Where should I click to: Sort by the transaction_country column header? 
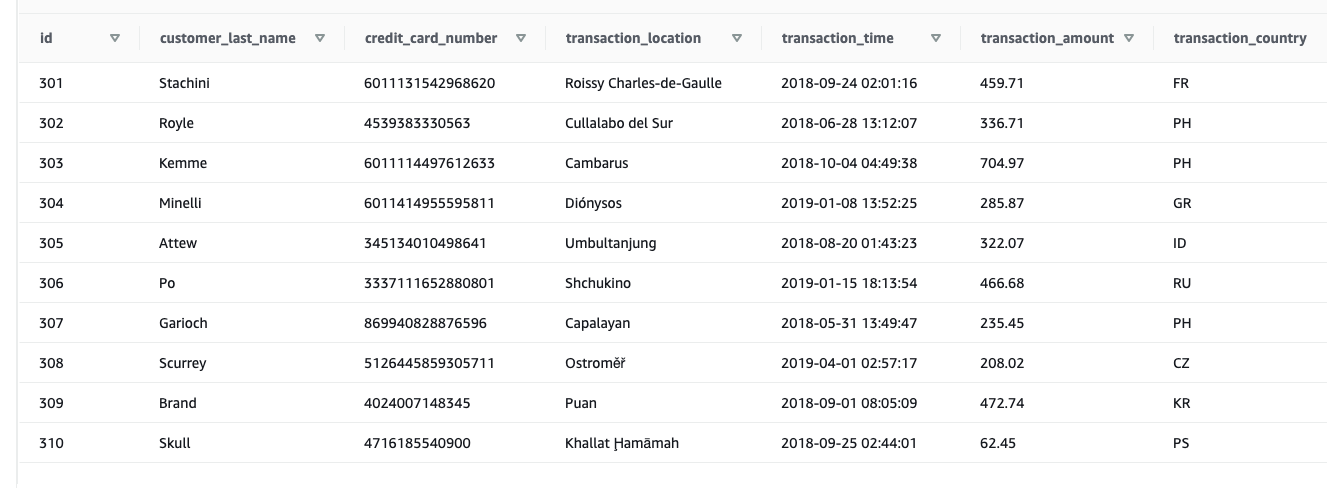(x=1240, y=39)
